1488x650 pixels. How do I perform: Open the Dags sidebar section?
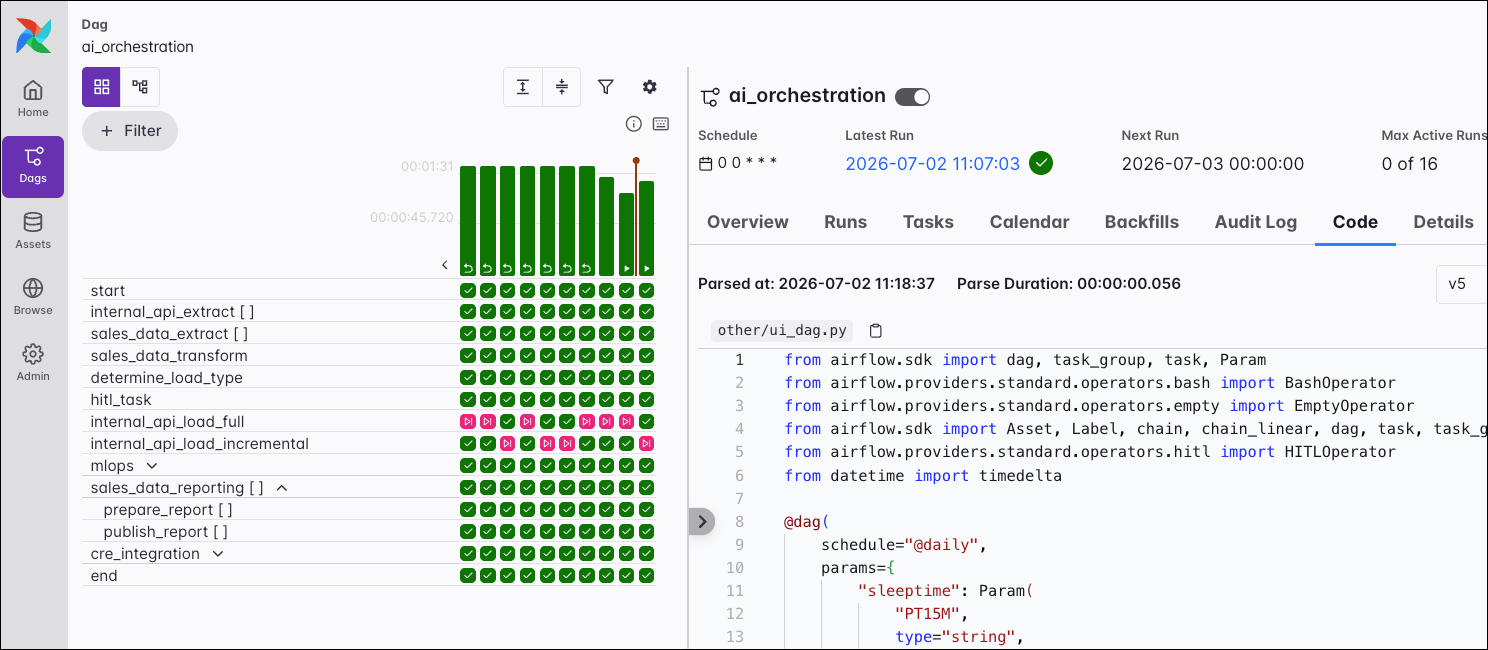[x=33, y=166]
